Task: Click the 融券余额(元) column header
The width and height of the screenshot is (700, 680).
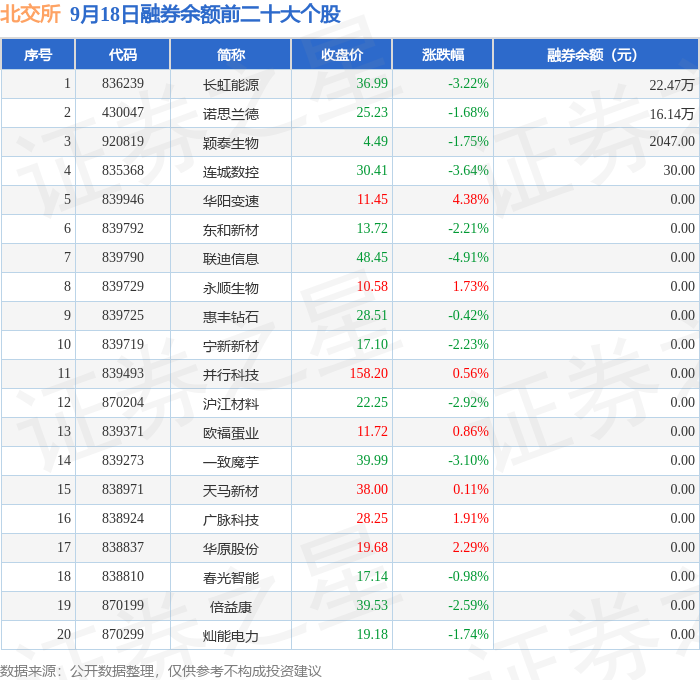Action: click(x=596, y=54)
